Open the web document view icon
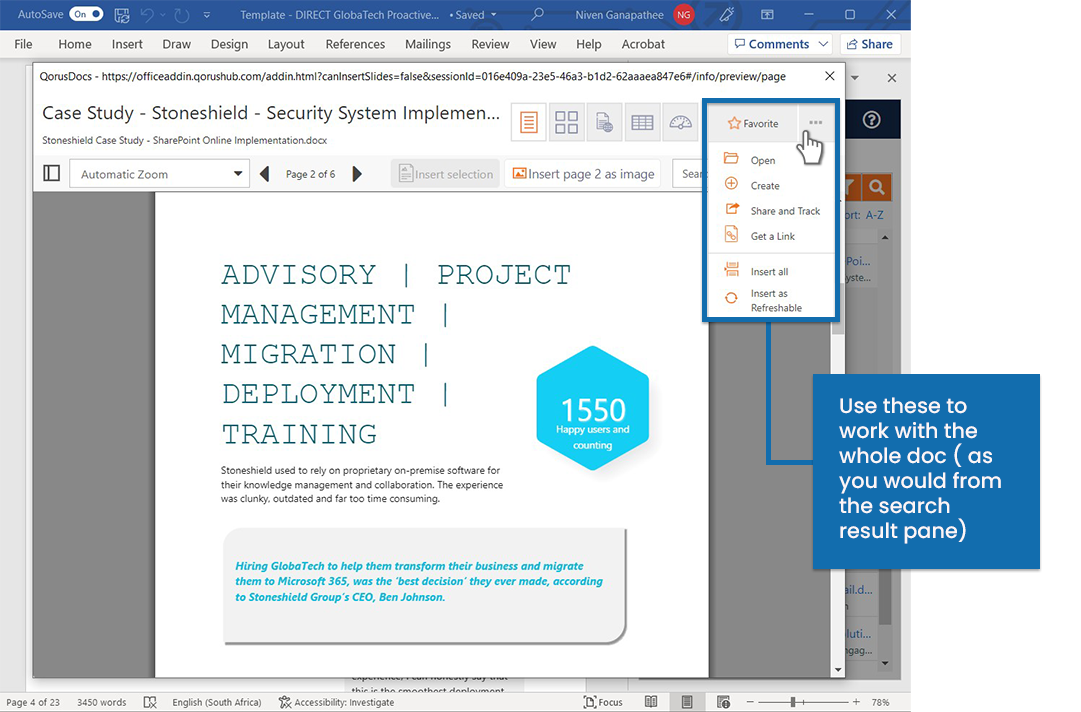Screen dimensions: 1081x712 [x=604, y=122]
